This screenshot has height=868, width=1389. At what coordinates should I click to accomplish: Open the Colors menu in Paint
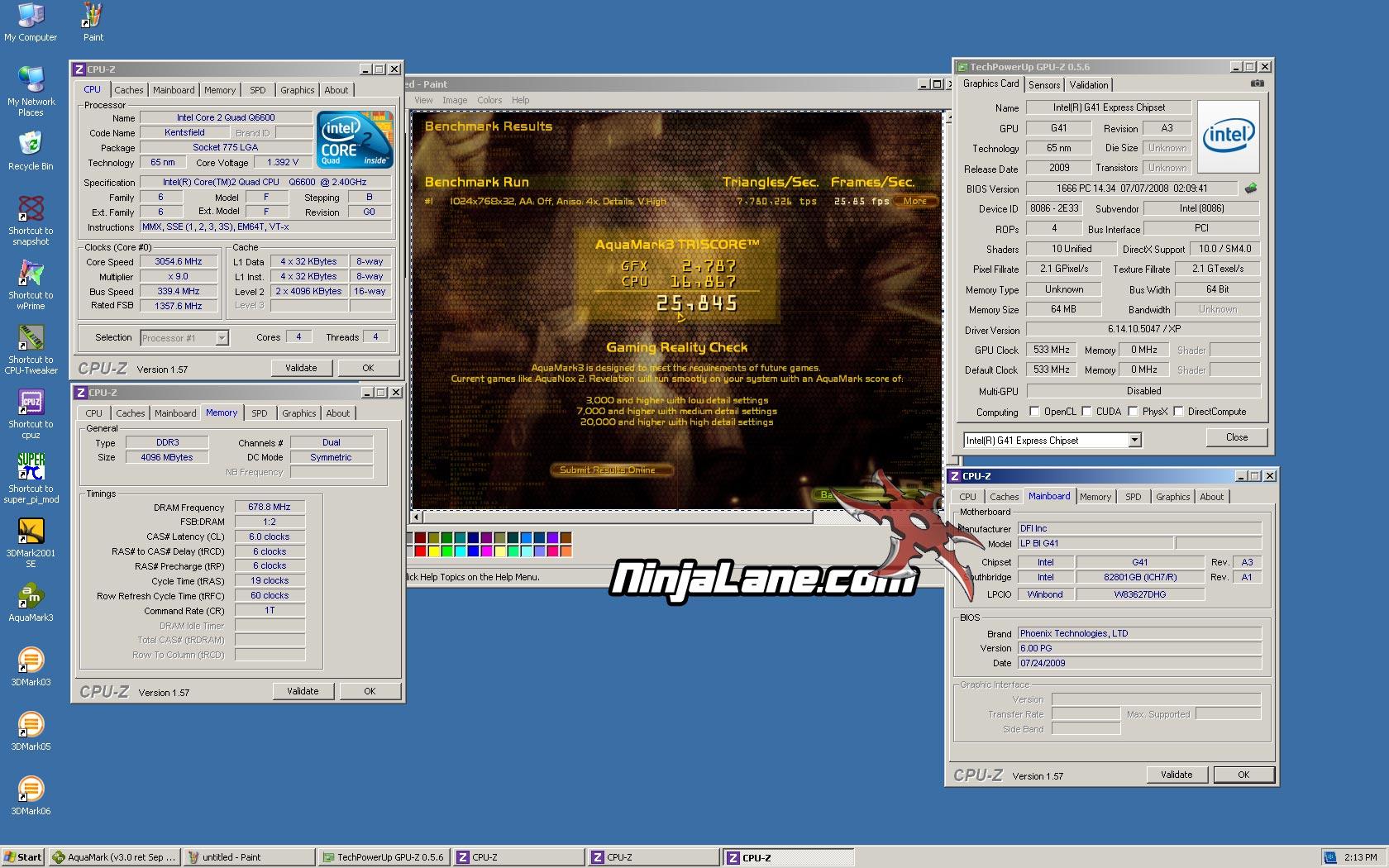(x=489, y=100)
